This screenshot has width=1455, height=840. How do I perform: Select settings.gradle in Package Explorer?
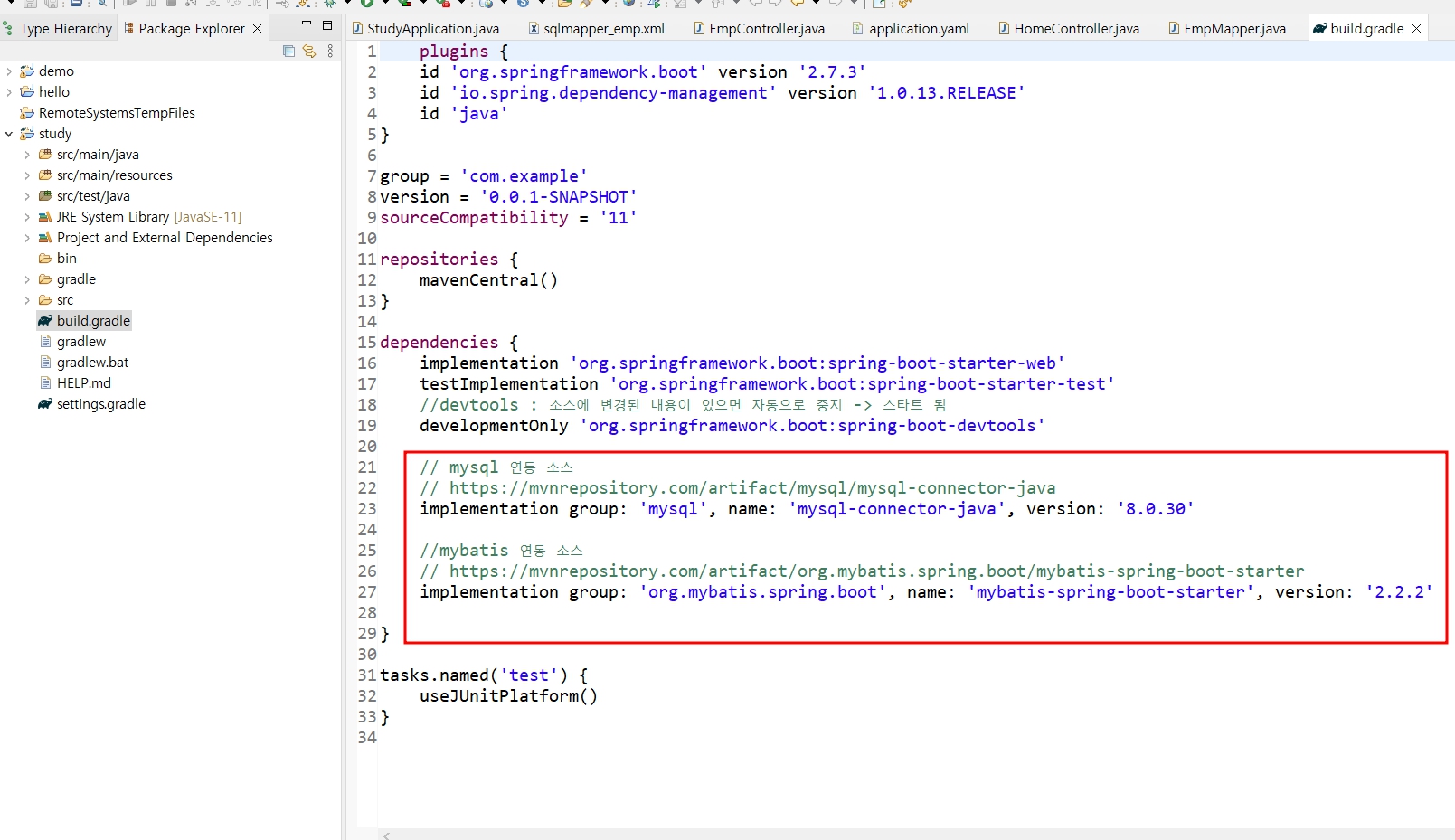click(x=99, y=404)
